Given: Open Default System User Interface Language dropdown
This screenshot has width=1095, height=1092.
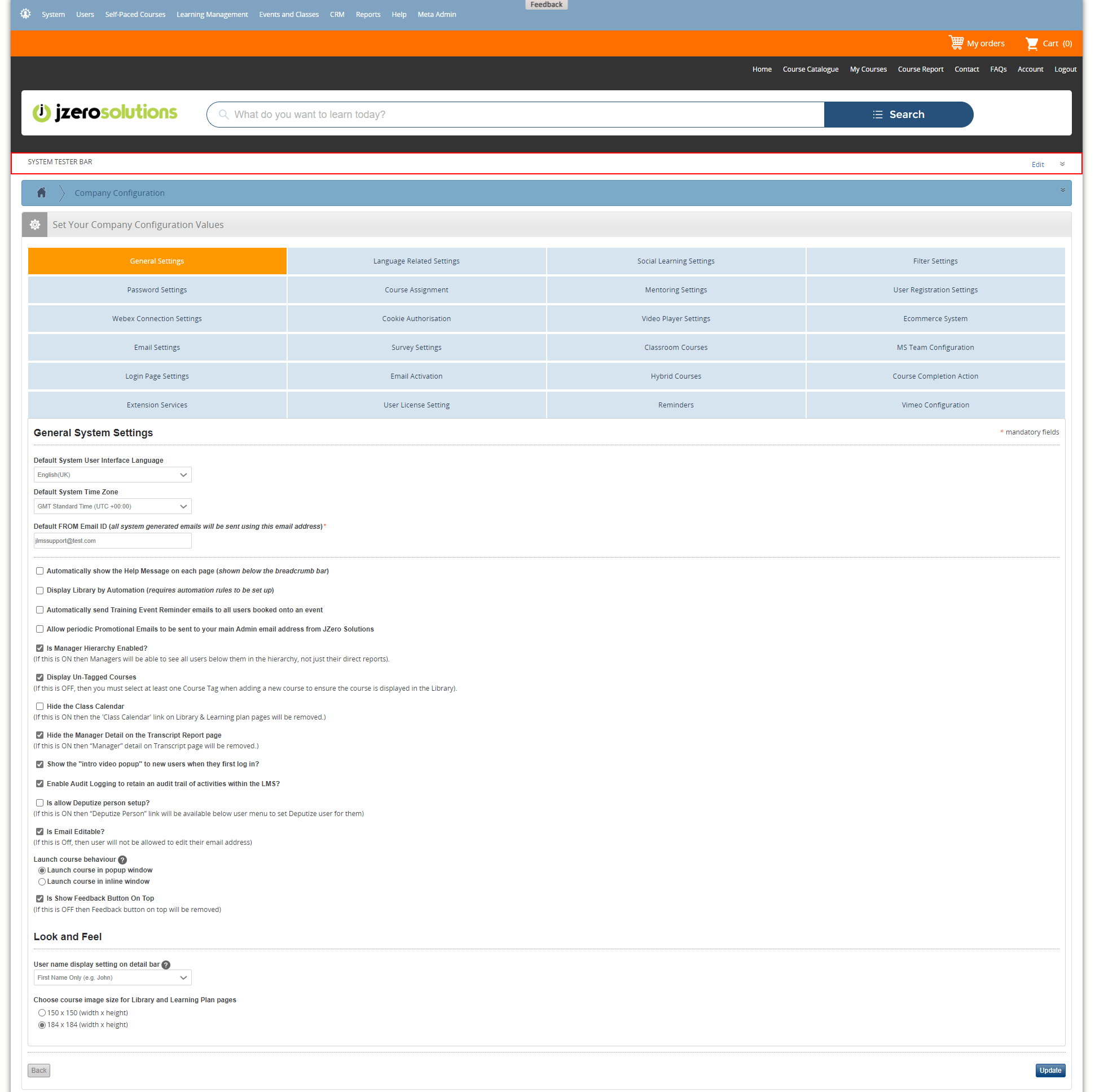Looking at the screenshot, I should tap(112, 475).
